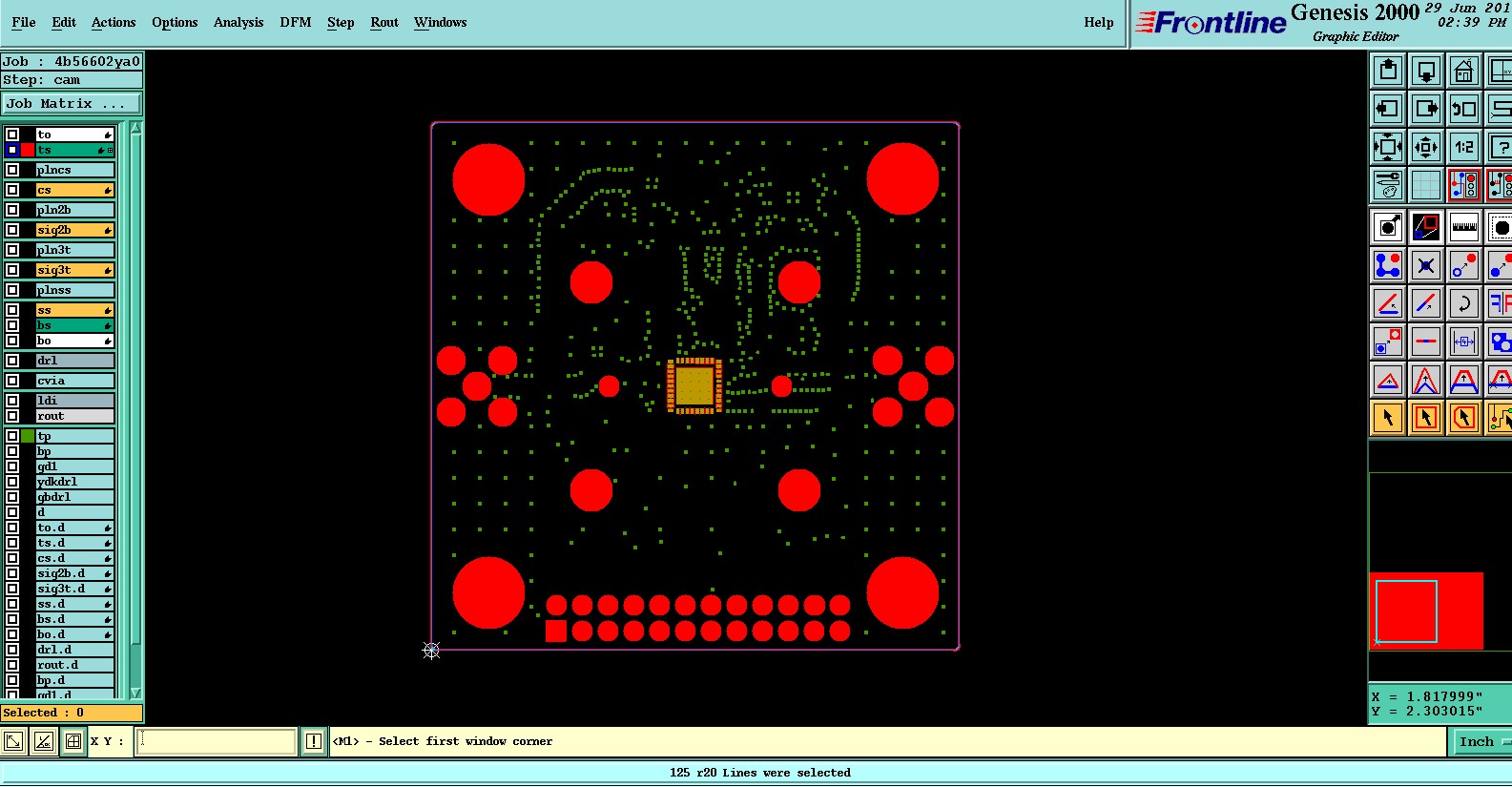Click the red color swatch of layer ts
Screen dimensions: 1512x787
(x=28, y=150)
